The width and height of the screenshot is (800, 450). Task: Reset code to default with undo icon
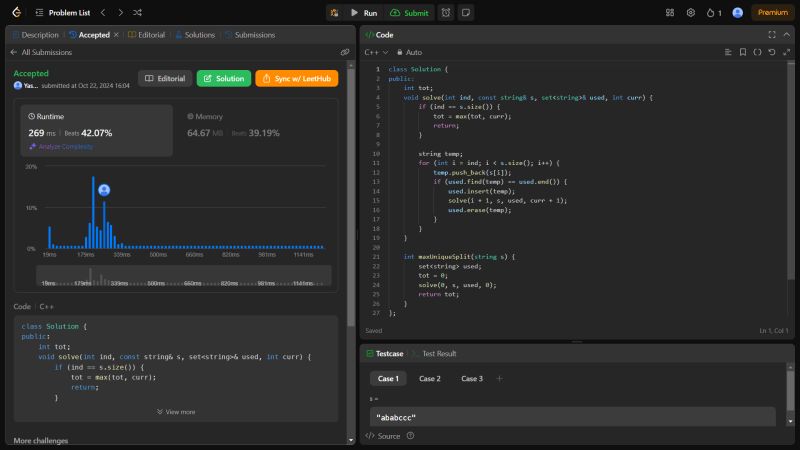coord(771,52)
